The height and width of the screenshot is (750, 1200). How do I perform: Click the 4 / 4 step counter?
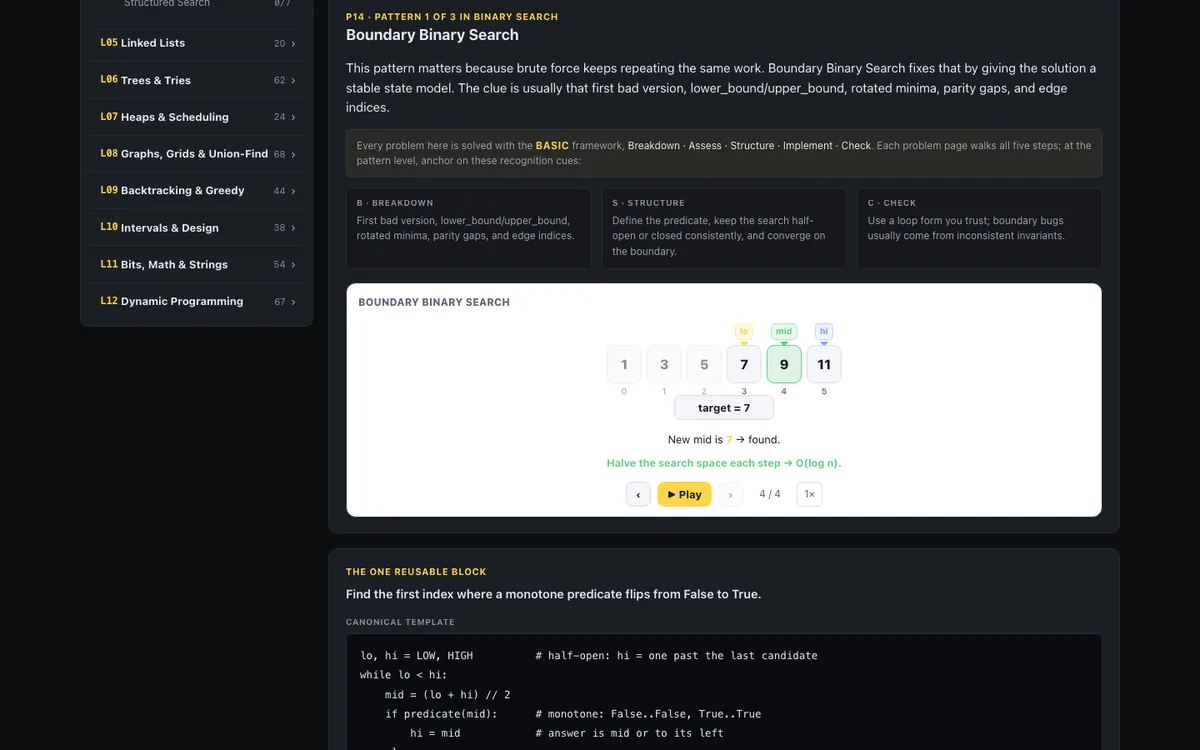770,494
